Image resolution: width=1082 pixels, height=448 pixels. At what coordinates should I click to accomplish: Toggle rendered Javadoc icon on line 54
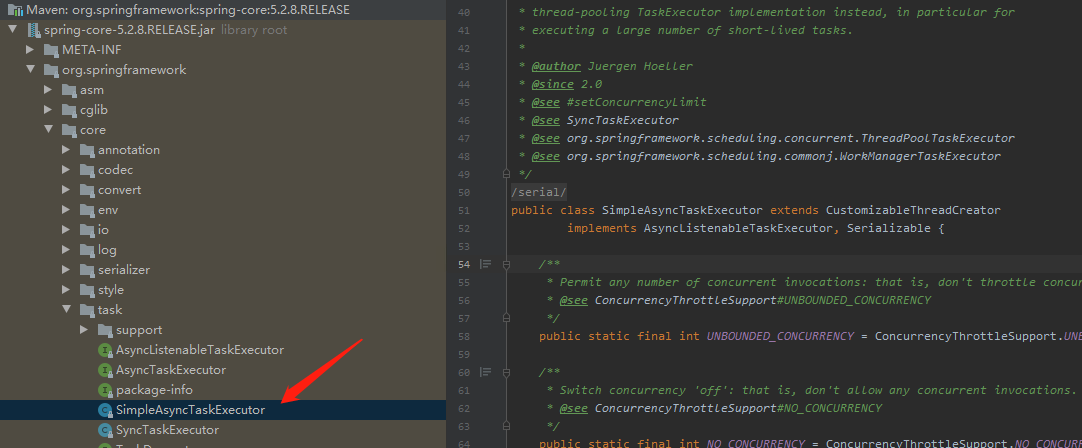click(486, 264)
